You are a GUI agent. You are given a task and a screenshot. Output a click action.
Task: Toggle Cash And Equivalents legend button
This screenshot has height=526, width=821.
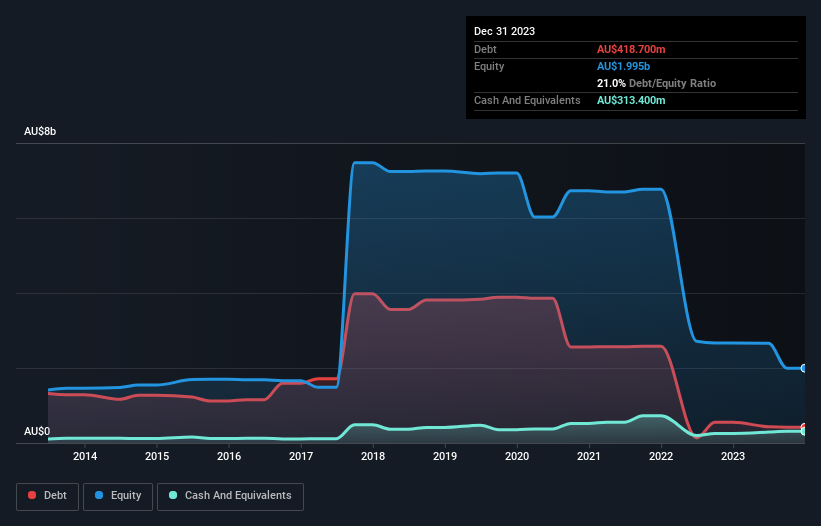(x=230, y=496)
